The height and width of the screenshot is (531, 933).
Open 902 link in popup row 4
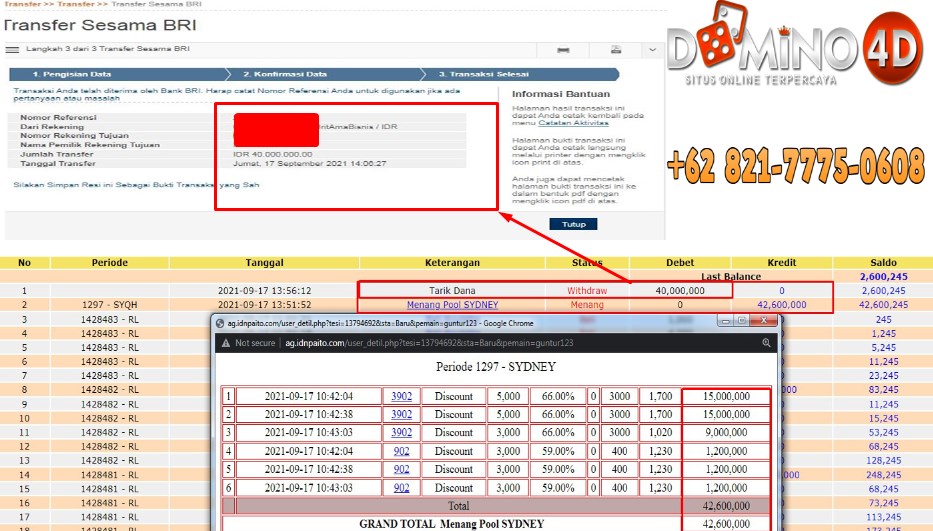click(x=402, y=451)
